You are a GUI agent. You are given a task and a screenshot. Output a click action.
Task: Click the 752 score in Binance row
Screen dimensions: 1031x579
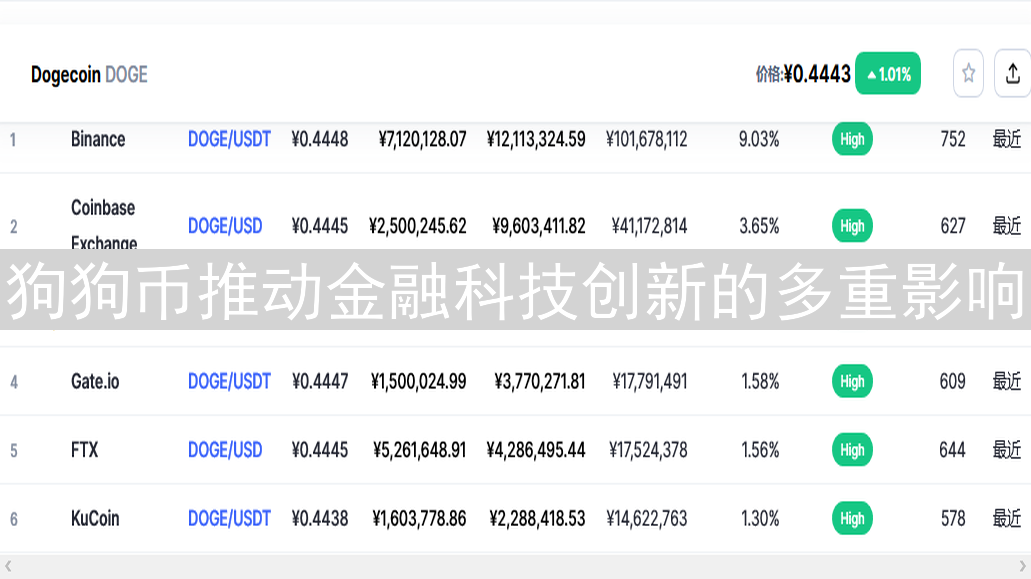(953, 139)
